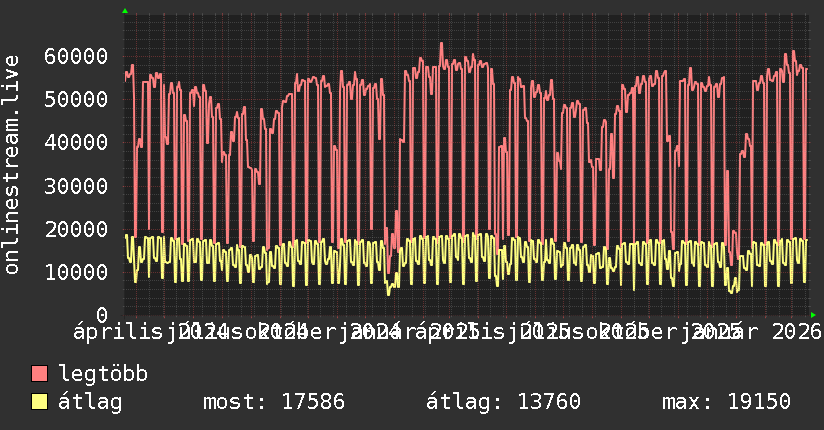Click the red legtöbb legend swatch
Viewport: 824px width, 430px height.
tap(39, 374)
